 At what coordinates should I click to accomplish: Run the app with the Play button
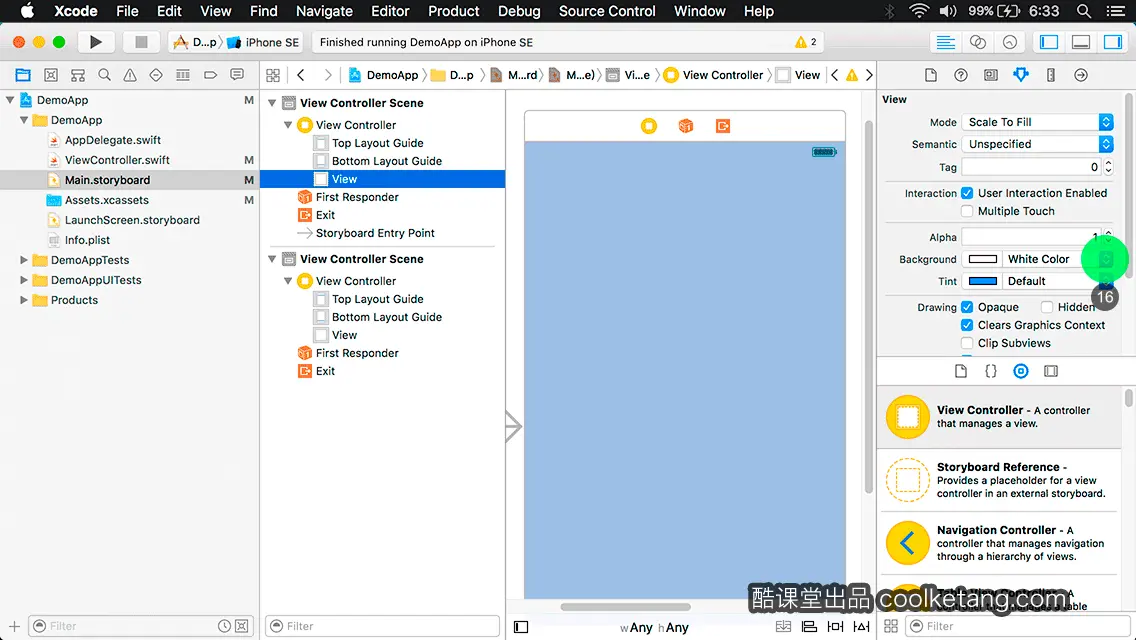pos(96,42)
